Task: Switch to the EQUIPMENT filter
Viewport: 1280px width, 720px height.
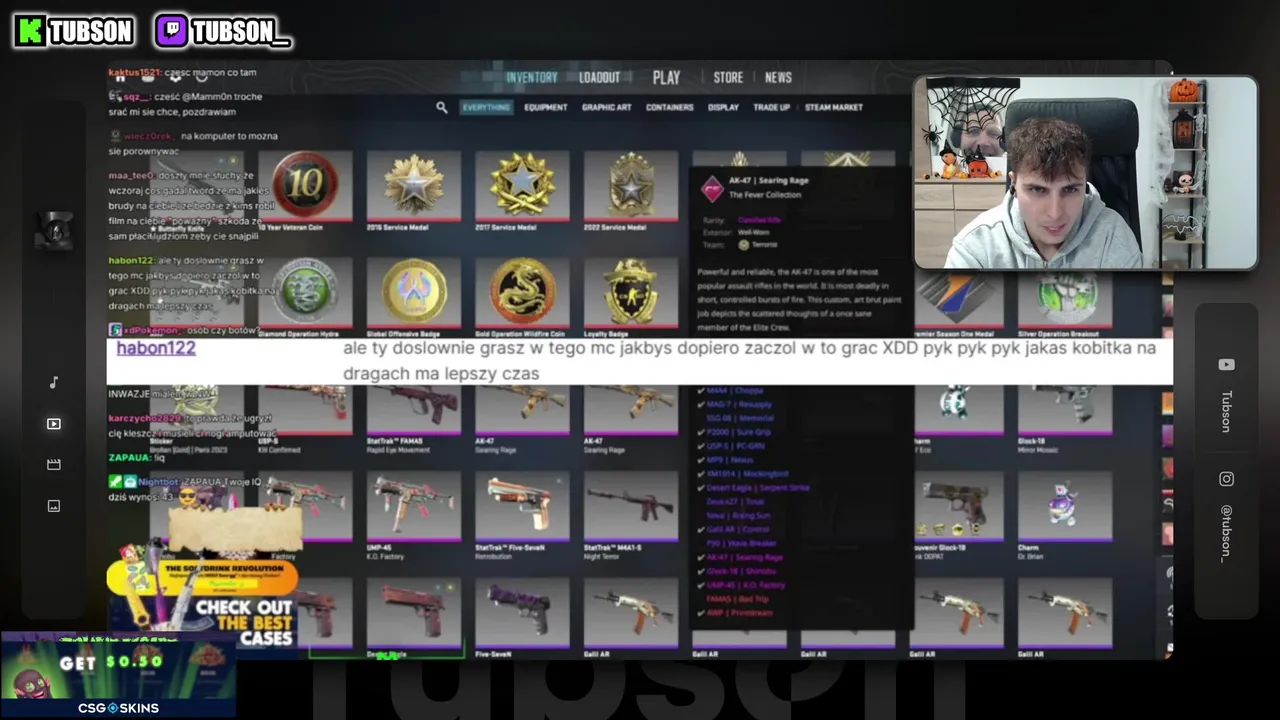Action: click(546, 107)
